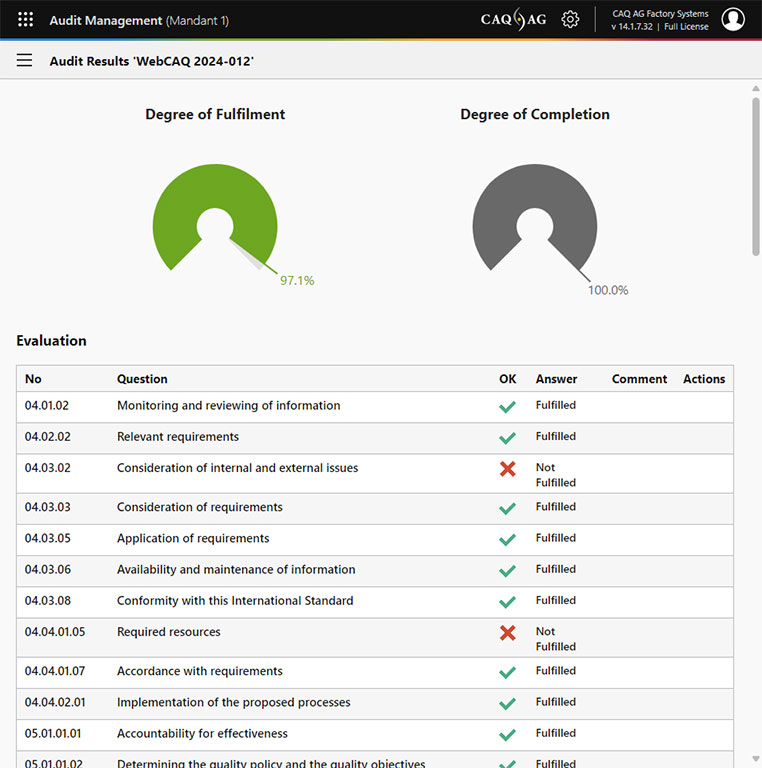Click the vertical page scrollbar
This screenshot has width=762, height=768.
click(x=755, y=170)
